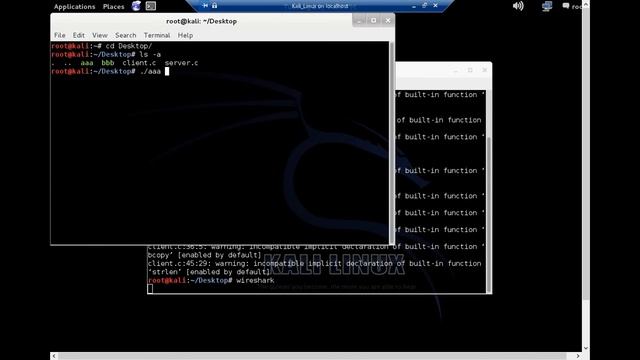Screen dimensions: 640x360
Task: Open the network connections icon
Action: click(x=547, y=6)
